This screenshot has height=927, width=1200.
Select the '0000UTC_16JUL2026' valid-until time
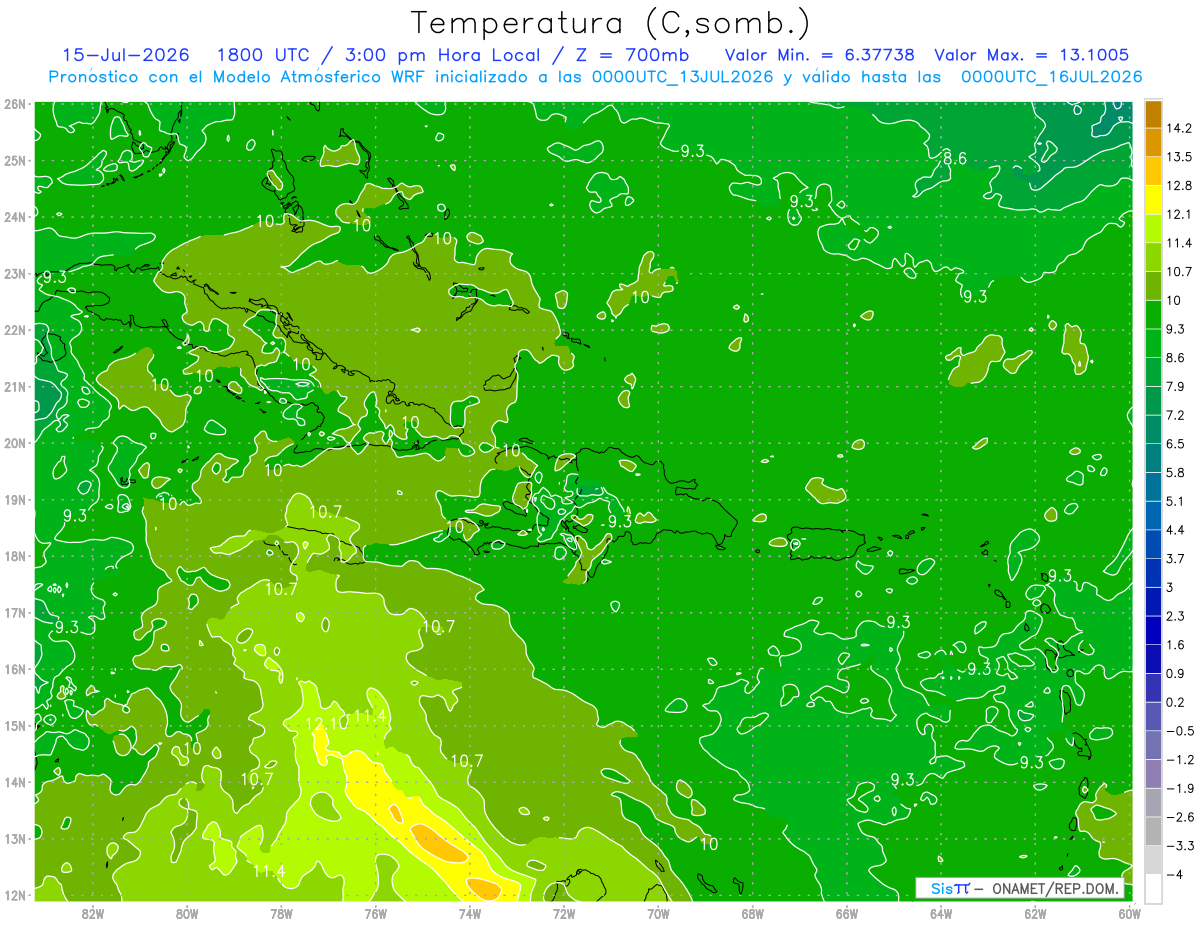point(1052,76)
